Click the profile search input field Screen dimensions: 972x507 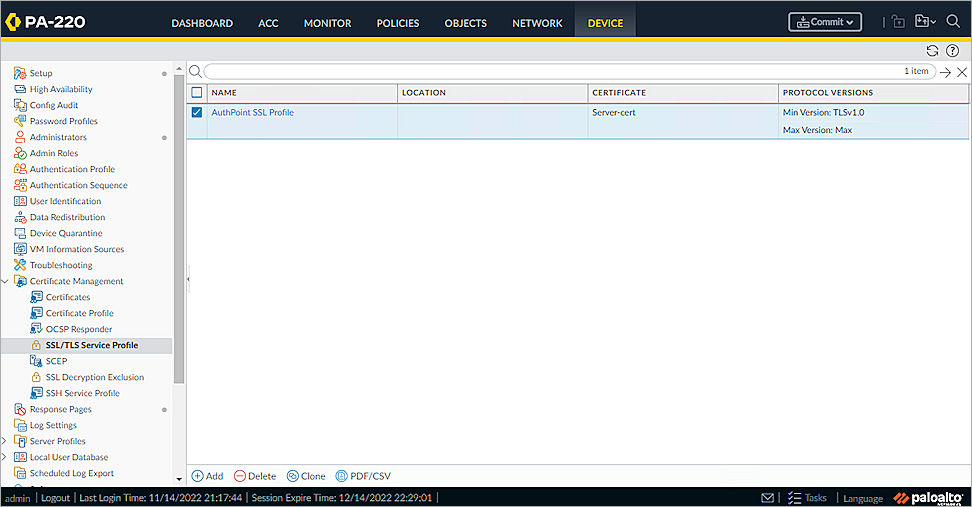click(x=550, y=72)
